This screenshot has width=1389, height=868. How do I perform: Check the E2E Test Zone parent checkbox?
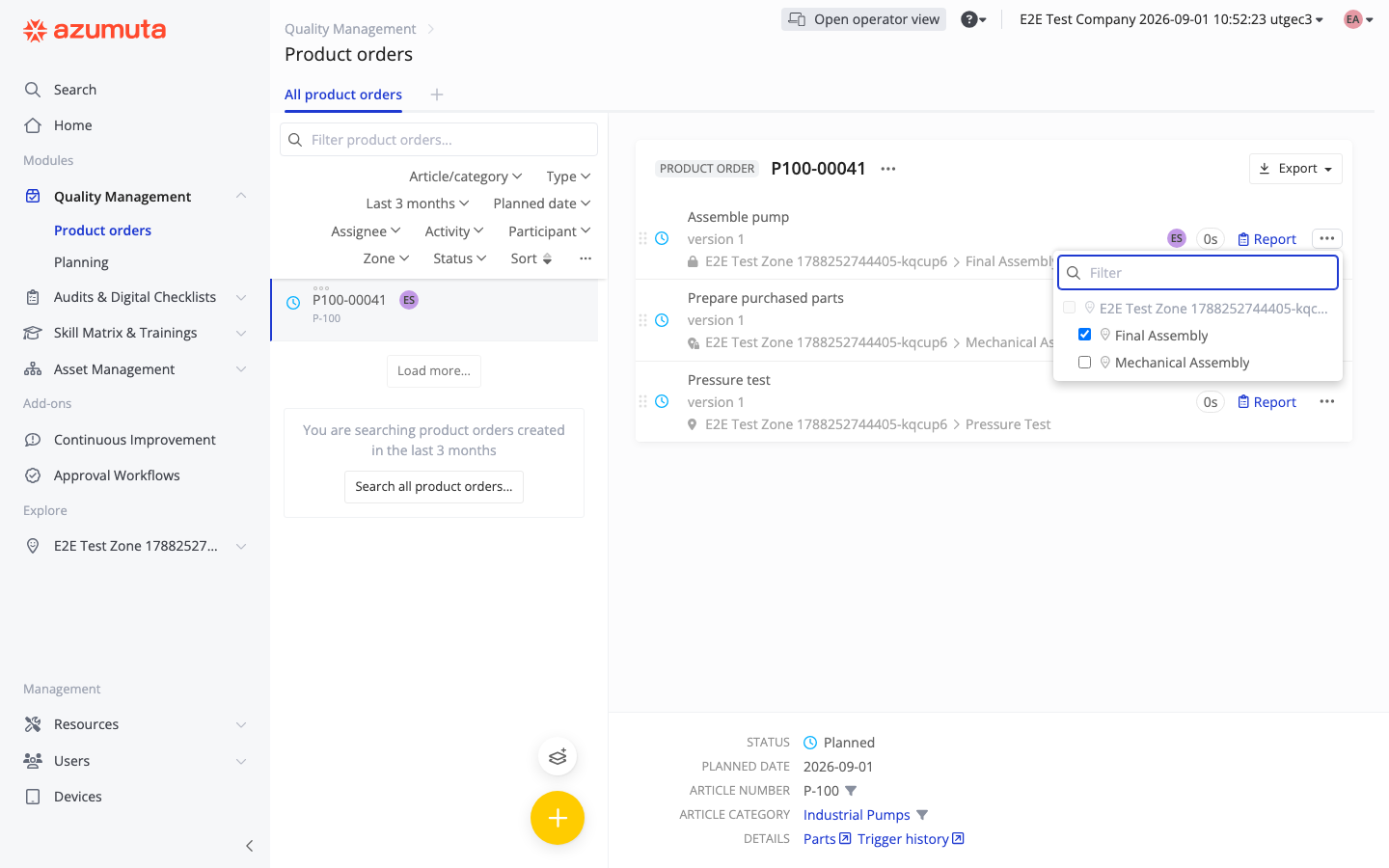click(x=1069, y=308)
